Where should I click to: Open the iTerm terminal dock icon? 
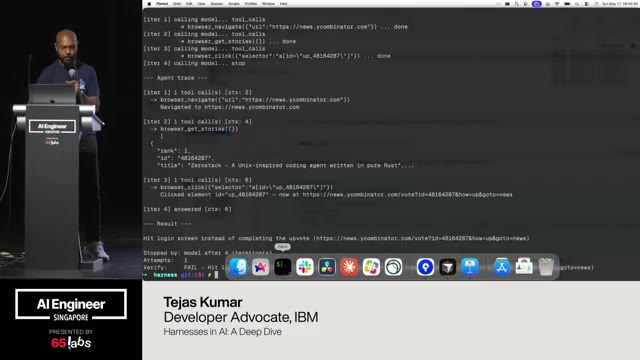coord(282,267)
